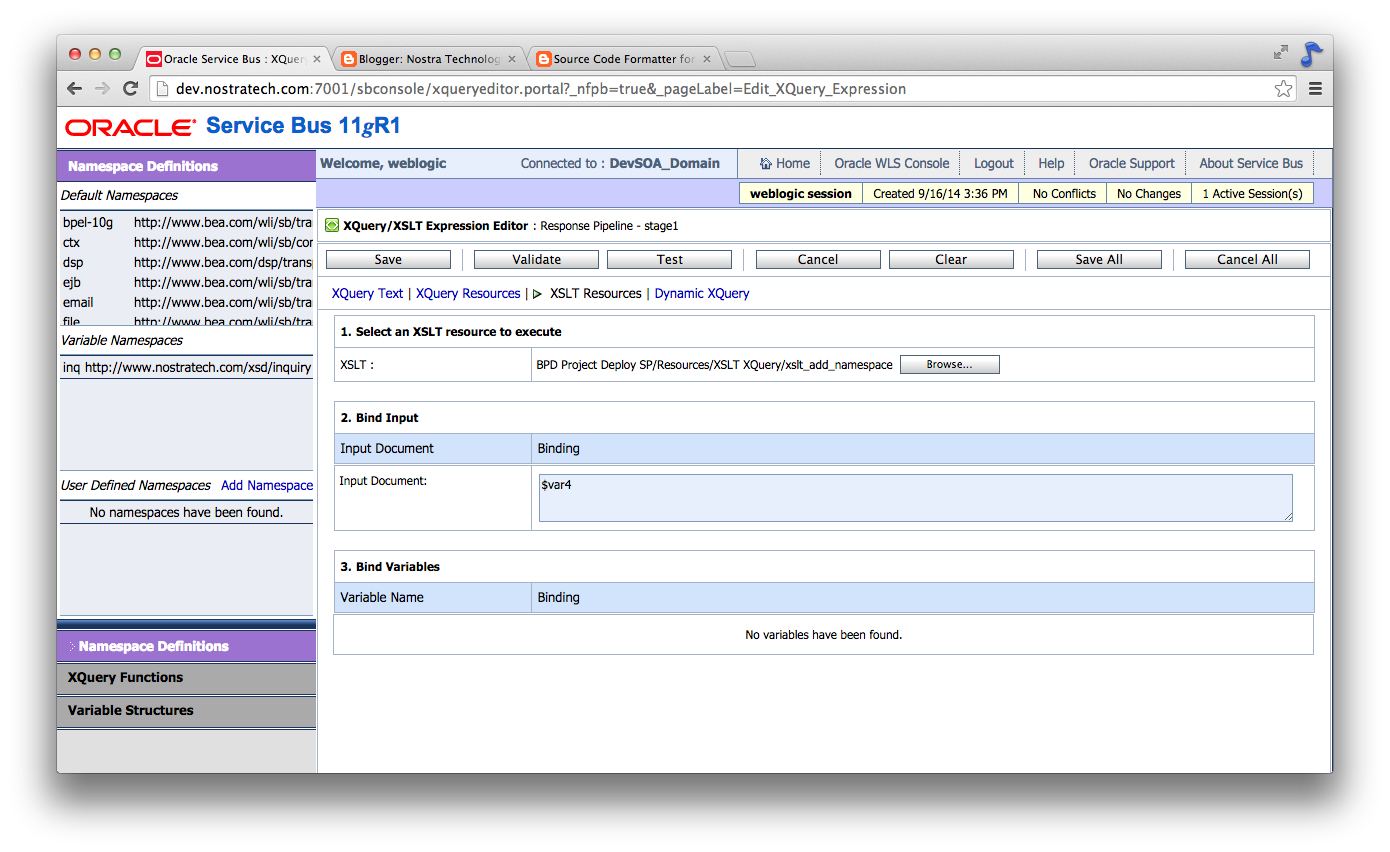Image resolution: width=1390 pixels, height=852 pixels.
Task: Click the Home house icon
Action: (766, 164)
